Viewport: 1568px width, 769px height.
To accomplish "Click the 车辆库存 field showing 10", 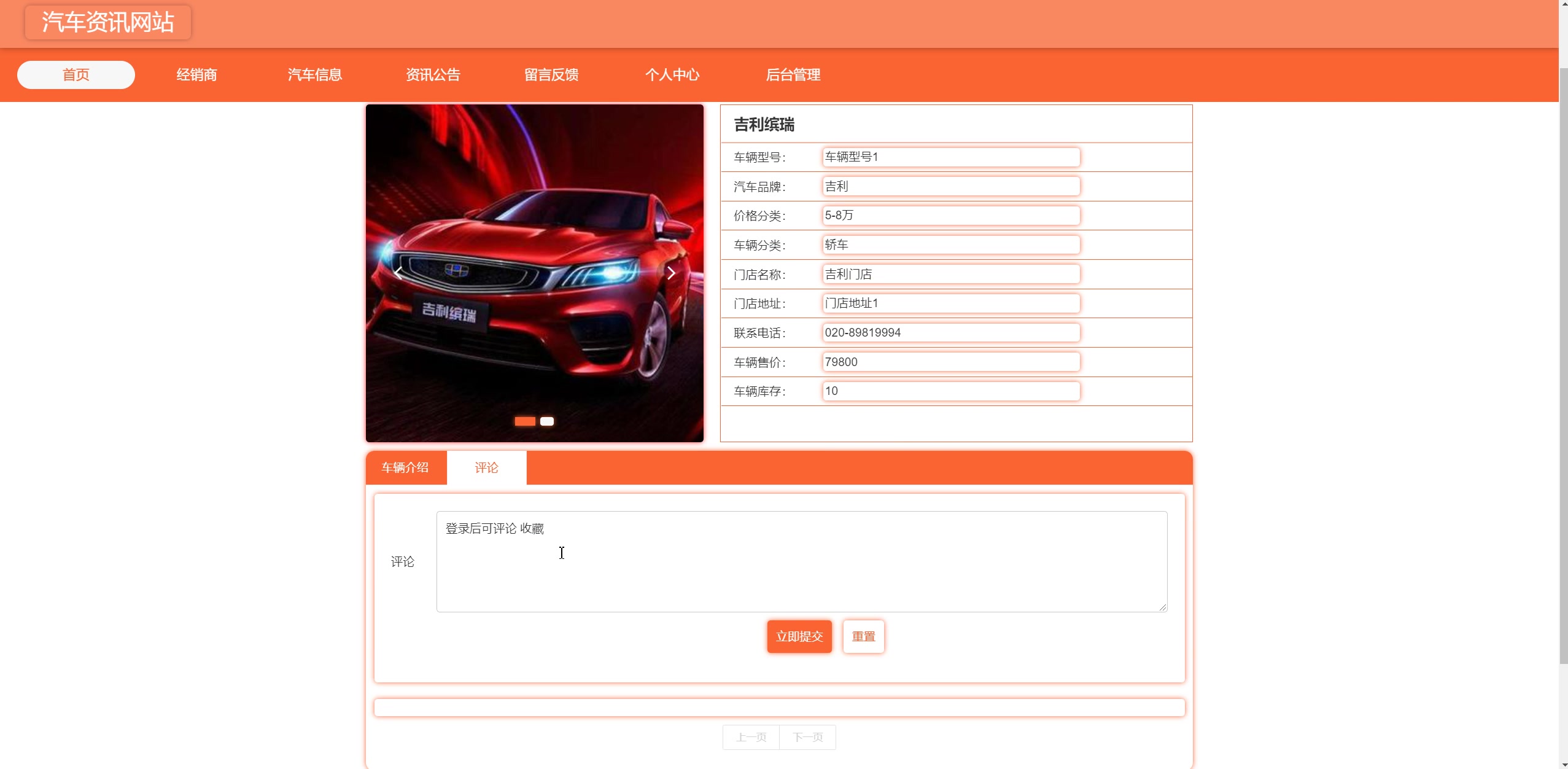I will point(951,391).
